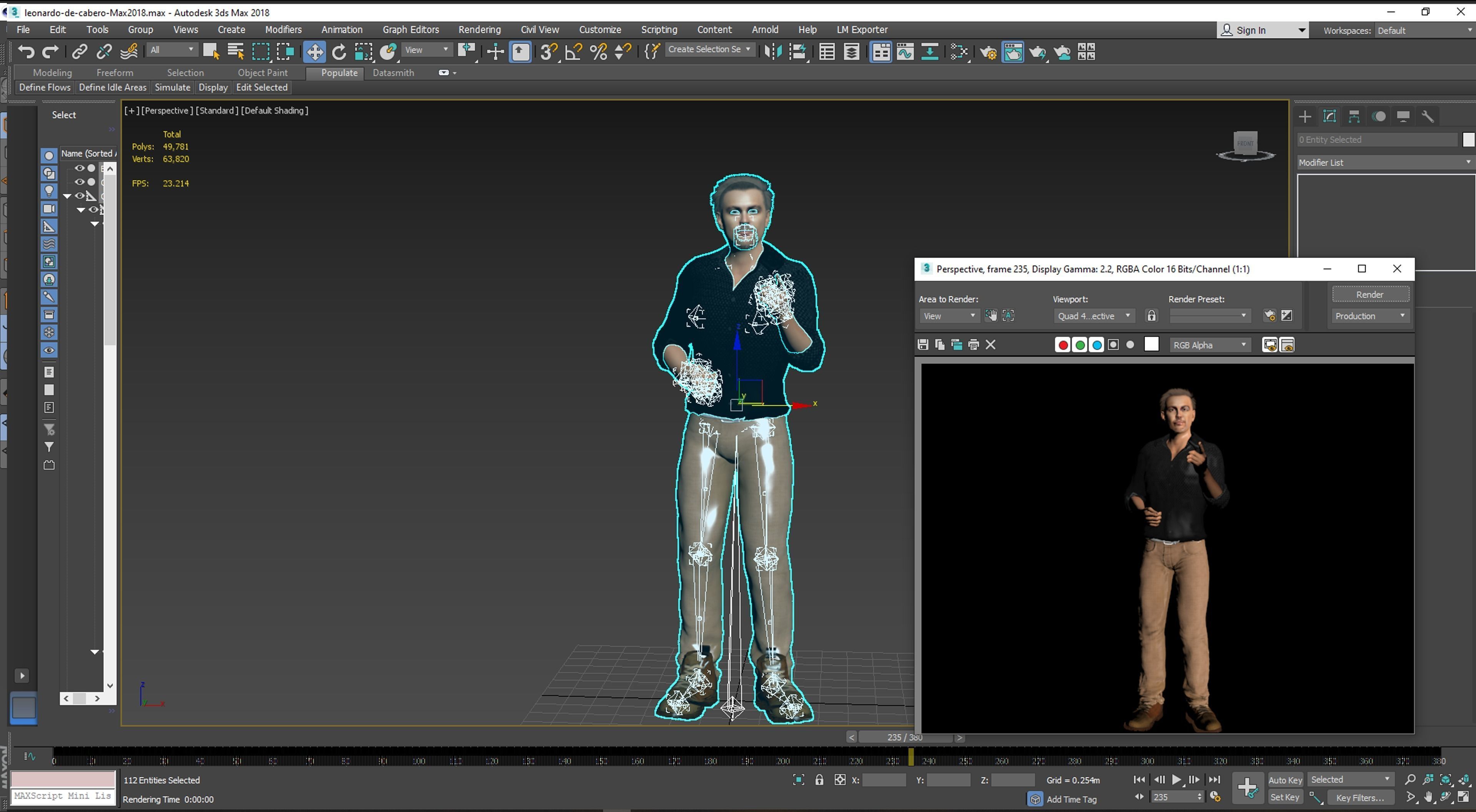Screen dimensions: 1476x812
Task: Expand the Modifier List dropdown
Action: [1386, 162]
